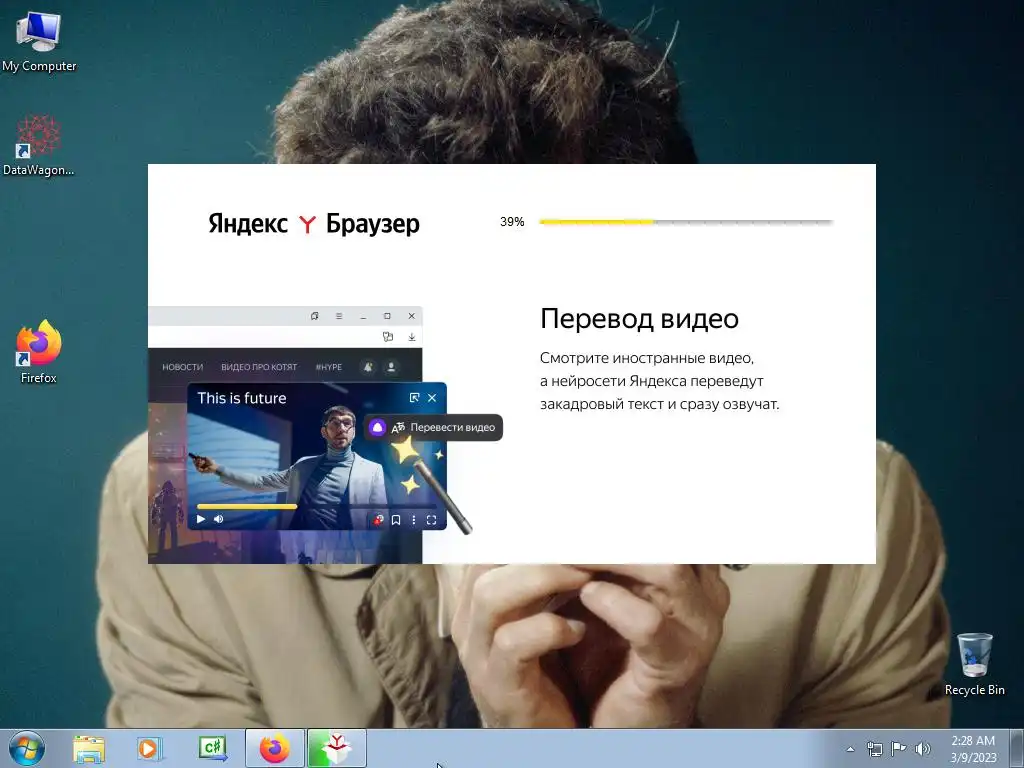The image size is (1024, 768).
Task: Click the purple Alice icon near Перевести видео
Action: click(x=377, y=428)
